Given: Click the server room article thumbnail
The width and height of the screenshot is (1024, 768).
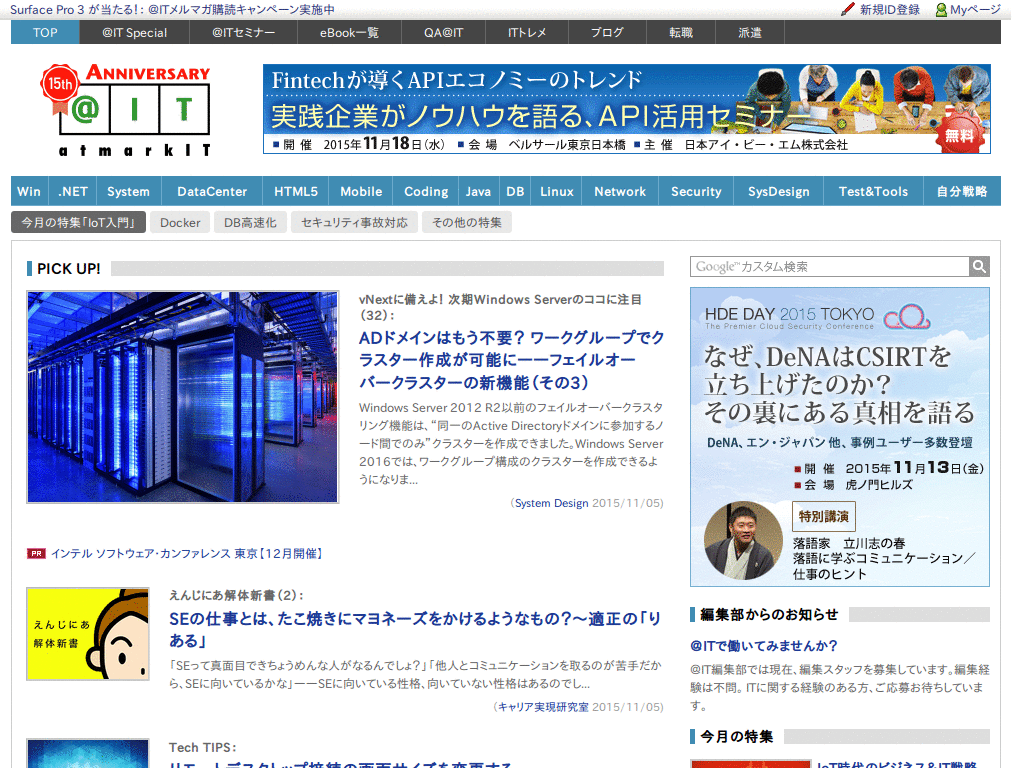Looking at the screenshot, I should click(182, 396).
